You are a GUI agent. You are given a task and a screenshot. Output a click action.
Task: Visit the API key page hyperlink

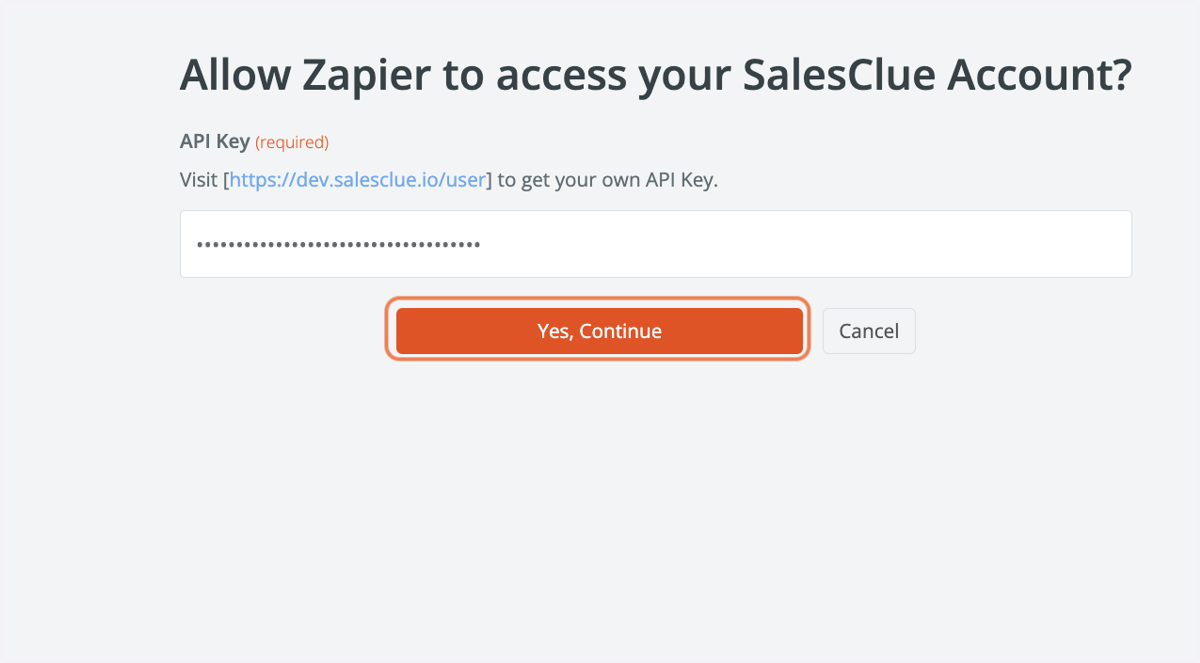pos(358,181)
